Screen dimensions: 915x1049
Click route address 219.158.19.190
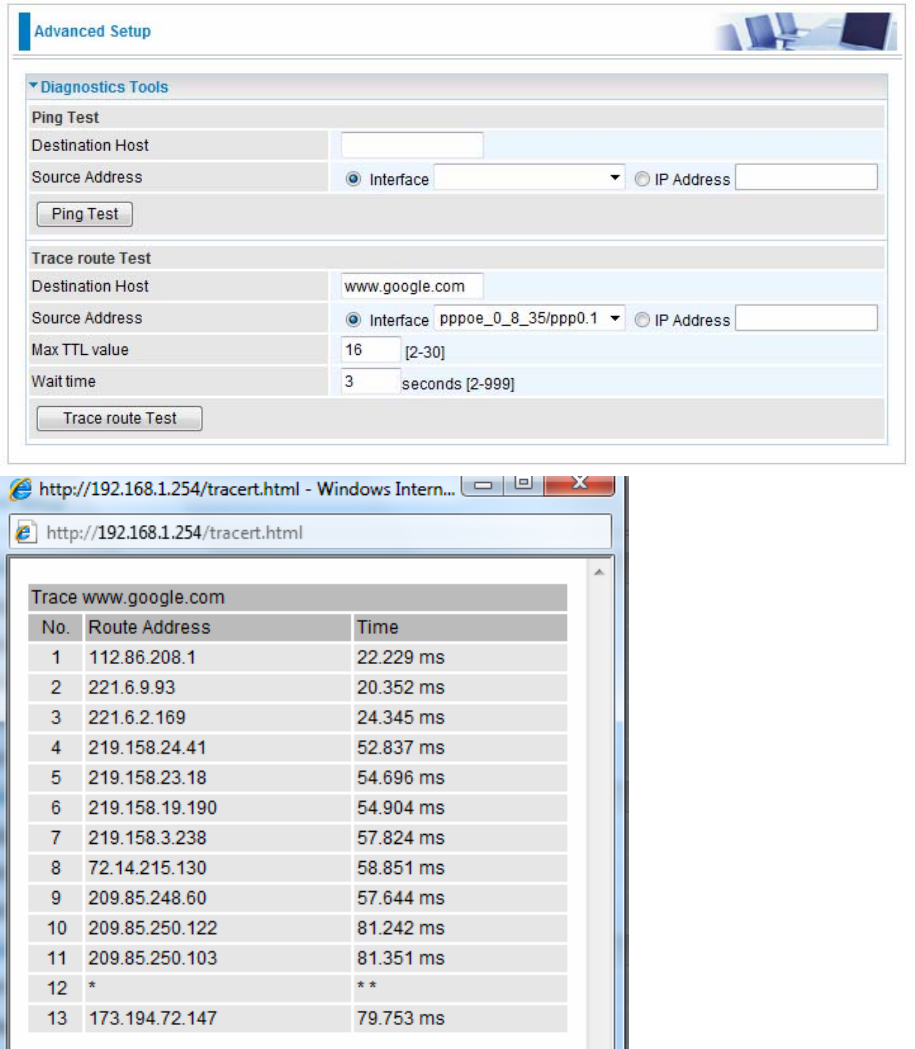coord(152,807)
